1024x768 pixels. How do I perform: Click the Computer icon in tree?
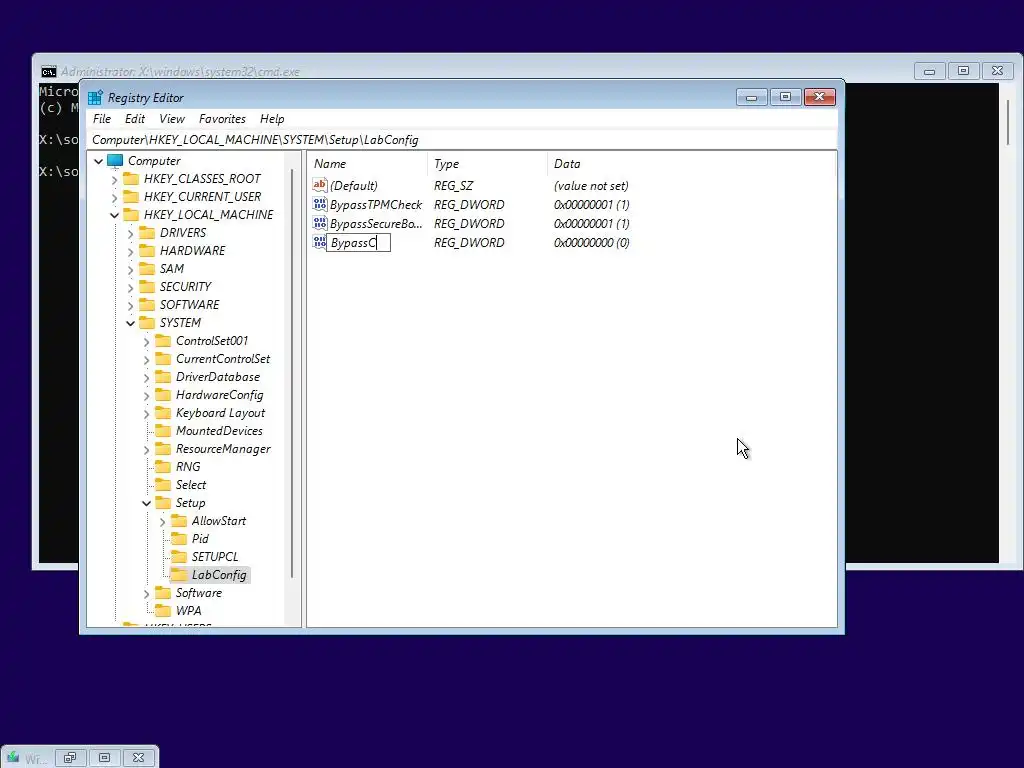115,161
